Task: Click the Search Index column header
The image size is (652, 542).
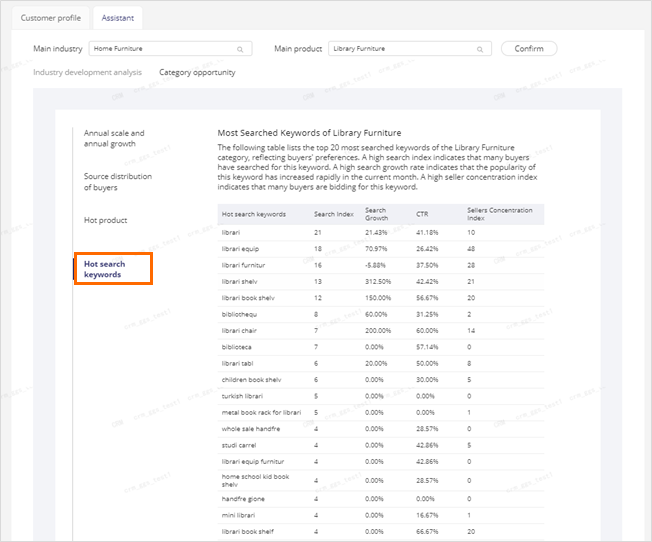Action: 333,214
